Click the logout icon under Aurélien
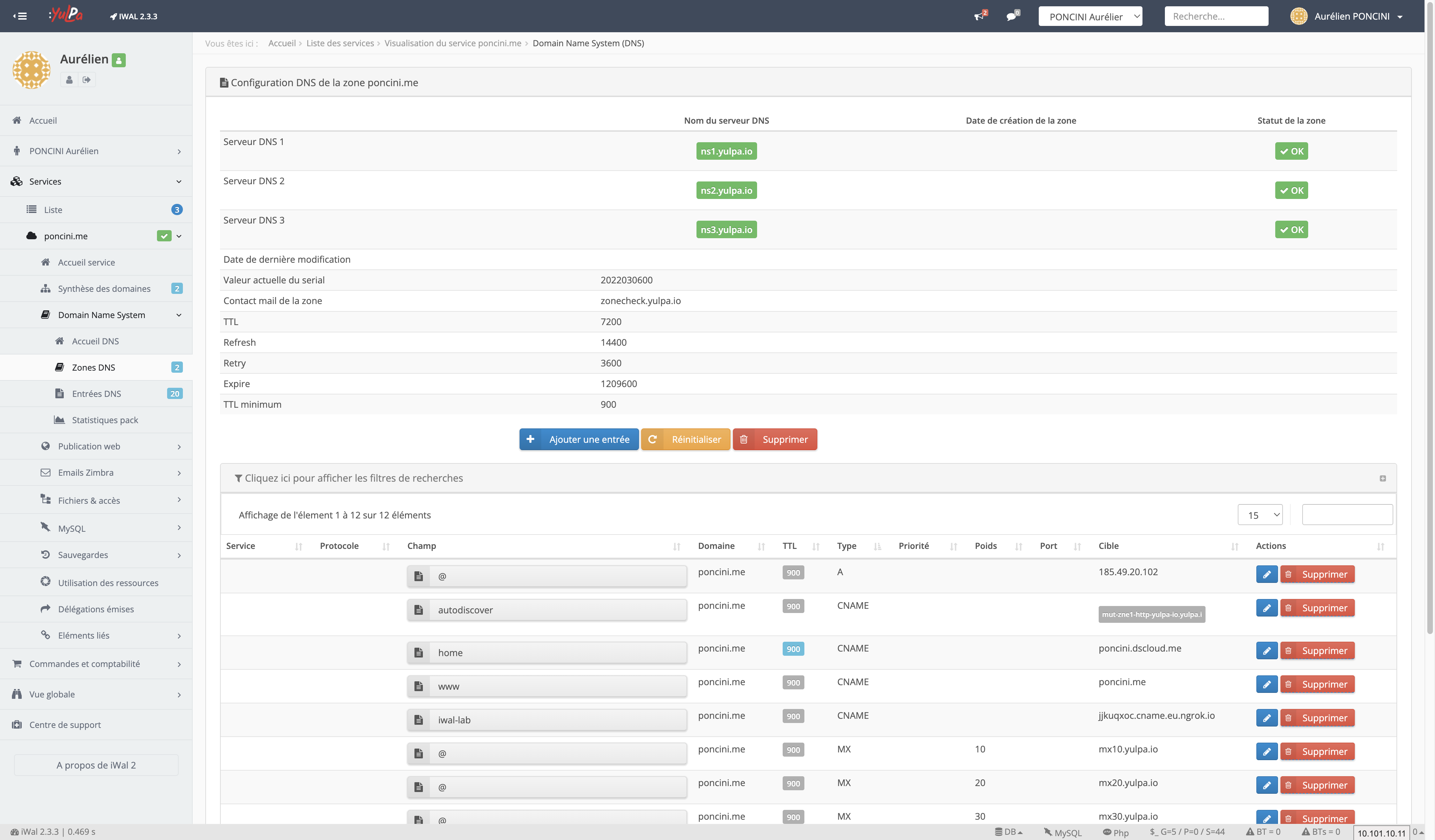Image resolution: width=1435 pixels, height=840 pixels. pos(87,80)
